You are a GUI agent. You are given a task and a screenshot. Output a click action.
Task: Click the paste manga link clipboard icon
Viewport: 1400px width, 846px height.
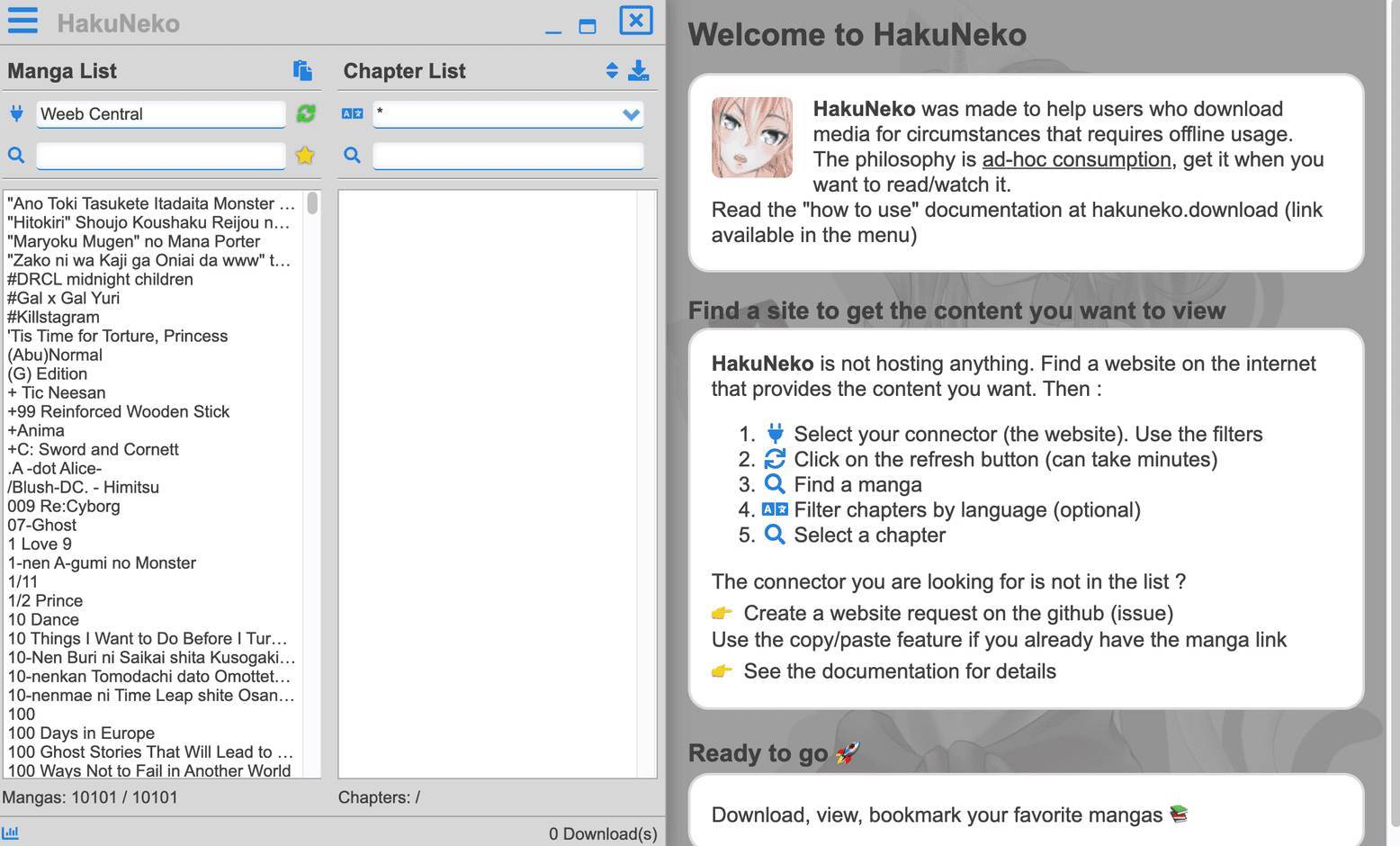[x=302, y=70]
